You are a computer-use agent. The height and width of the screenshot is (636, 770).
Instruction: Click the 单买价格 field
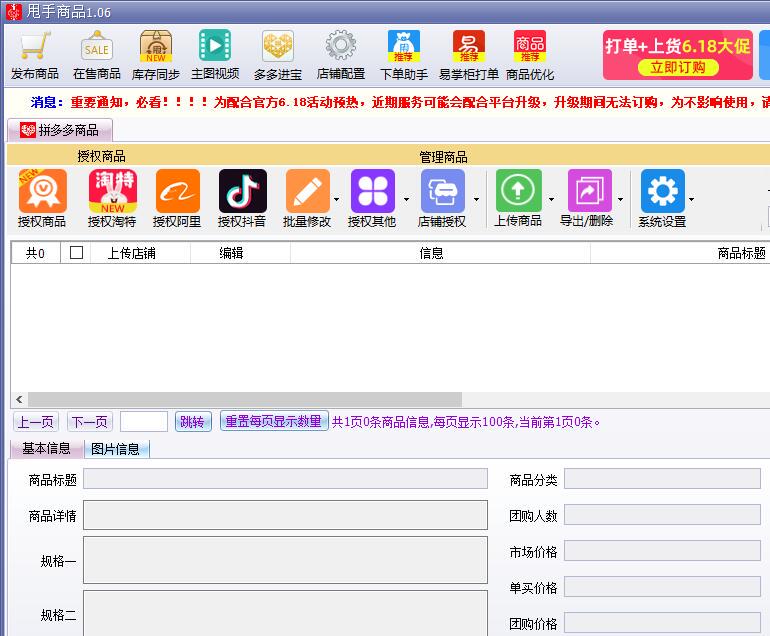pyautogui.click(x=662, y=587)
